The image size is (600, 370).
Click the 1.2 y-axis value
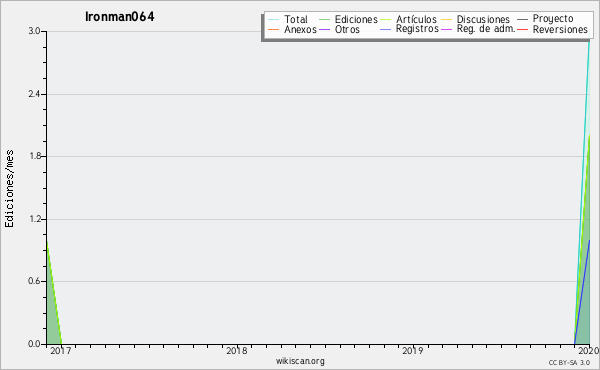(x=34, y=219)
